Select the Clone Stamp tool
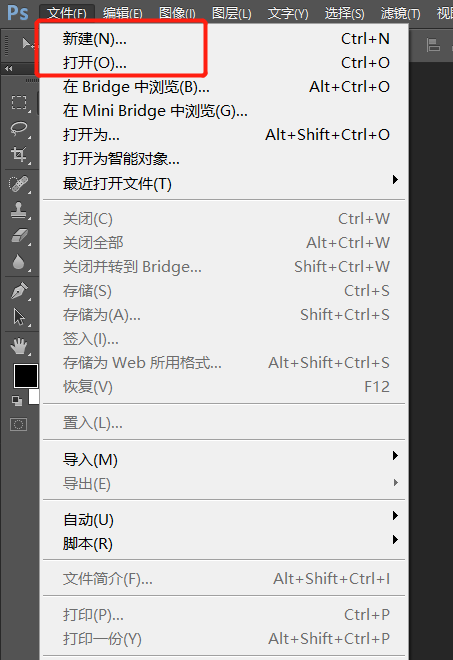 (x=19, y=210)
